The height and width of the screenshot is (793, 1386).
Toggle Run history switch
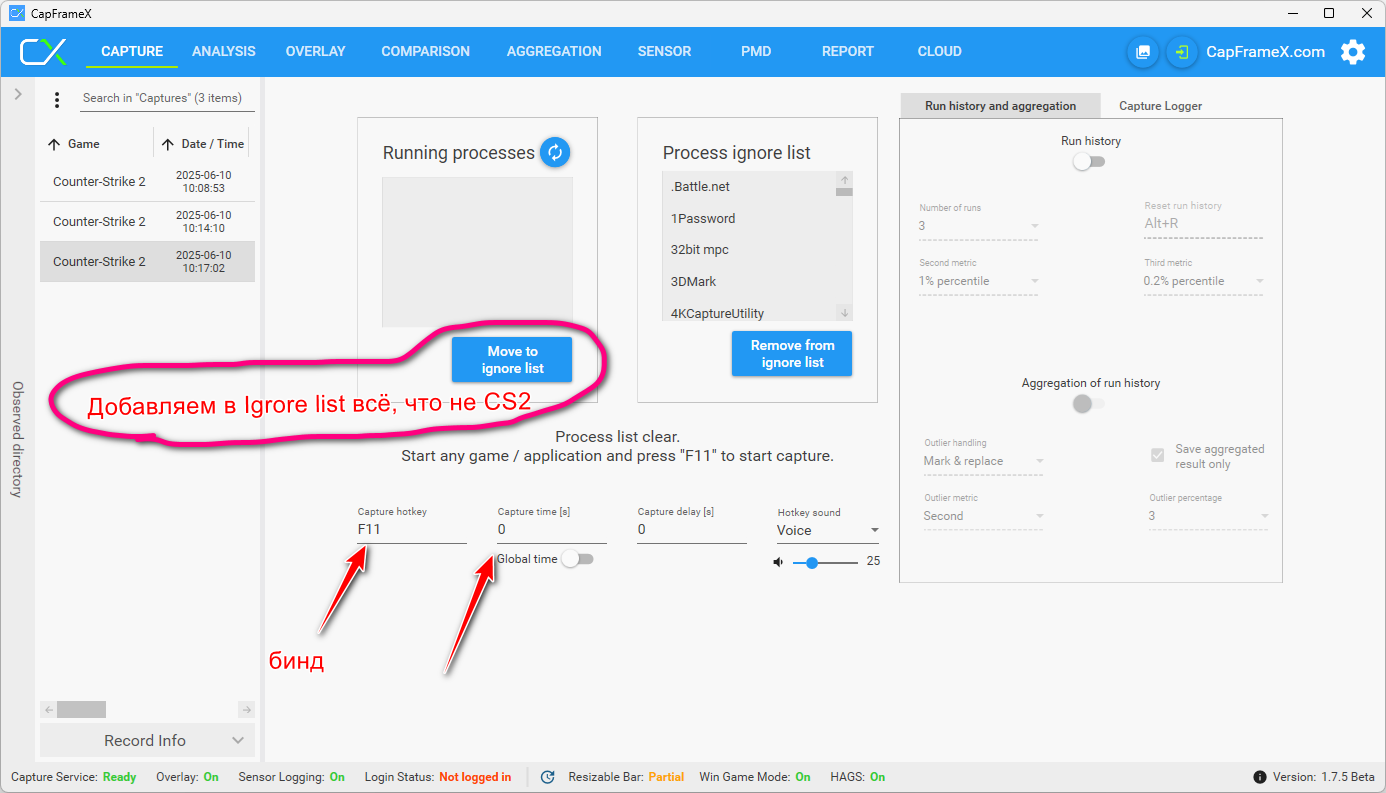click(1089, 161)
